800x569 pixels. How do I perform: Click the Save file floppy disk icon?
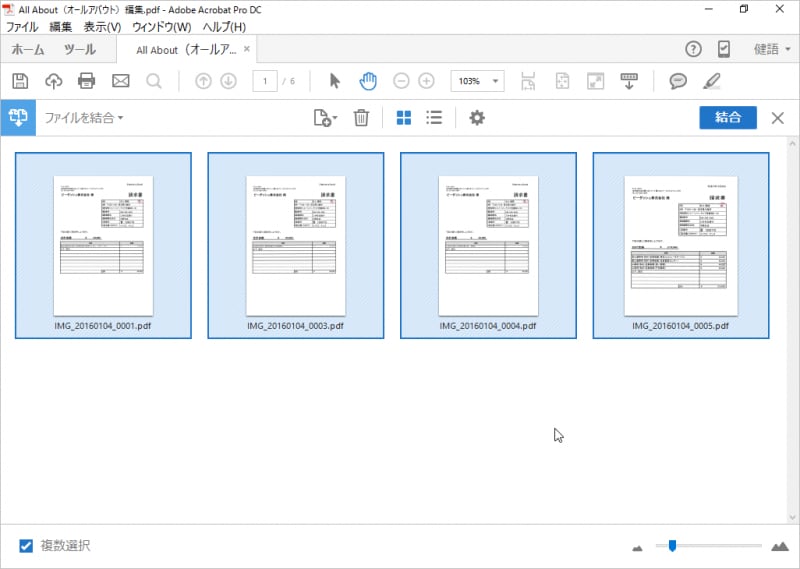[20, 81]
